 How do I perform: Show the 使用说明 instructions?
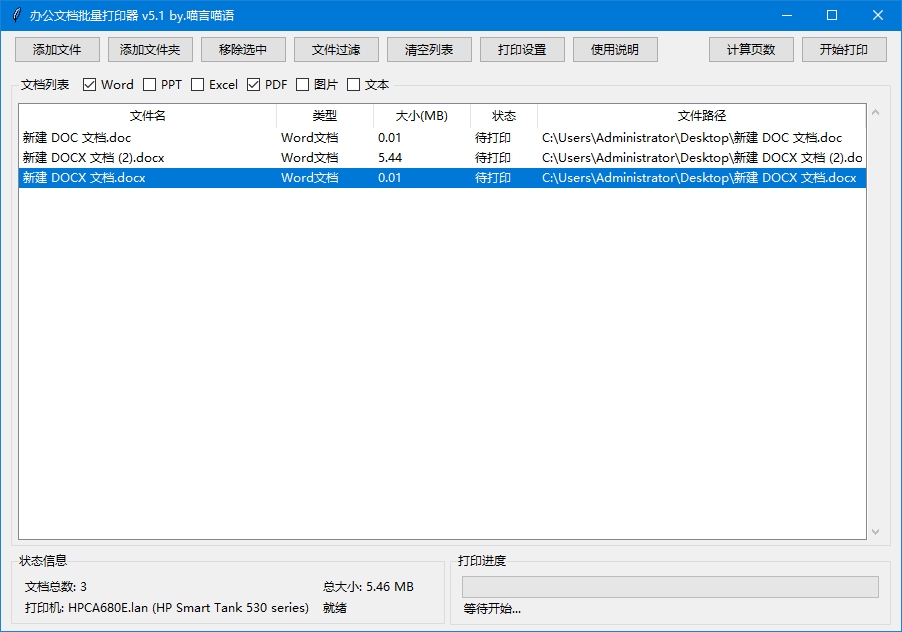pyautogui.click(x=616, y=49)
